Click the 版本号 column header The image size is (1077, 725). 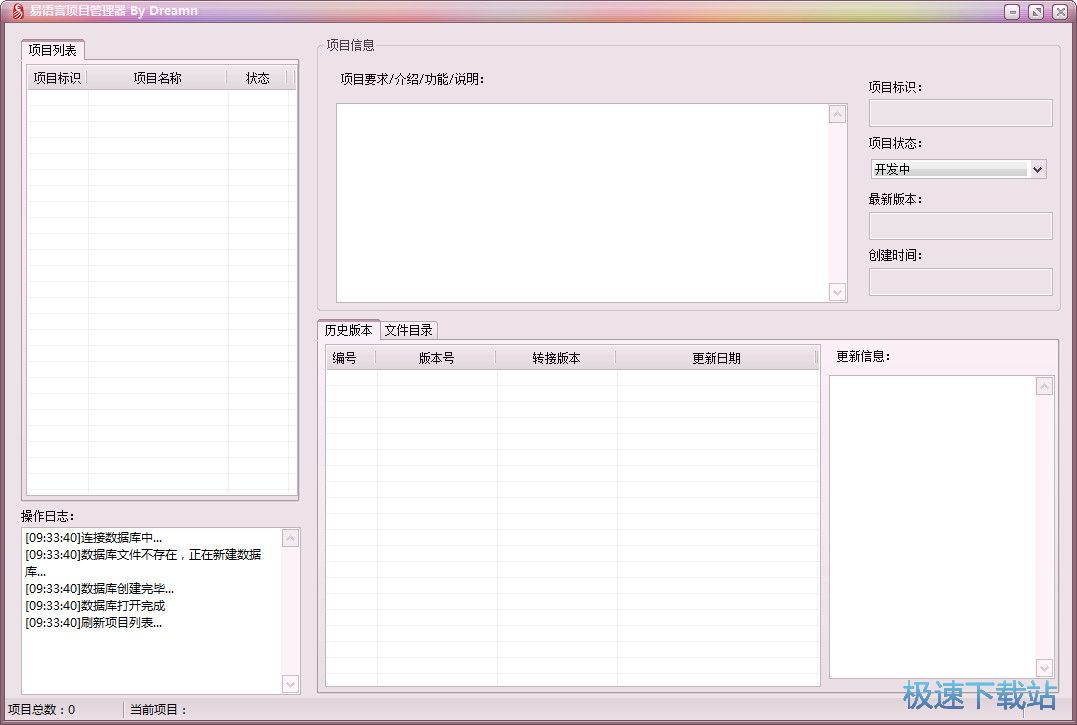tap(435, 357)
